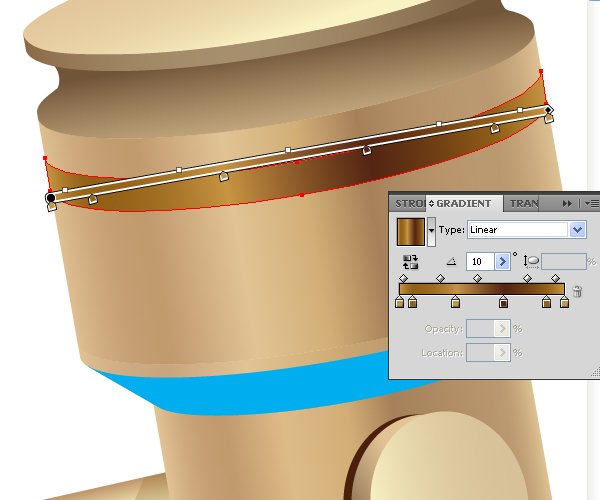Image resolution: width=600 pixels, height=500 pixels.
Task: Click the last midpoint diamond above the slider
Action: click(x=556, y=278)
